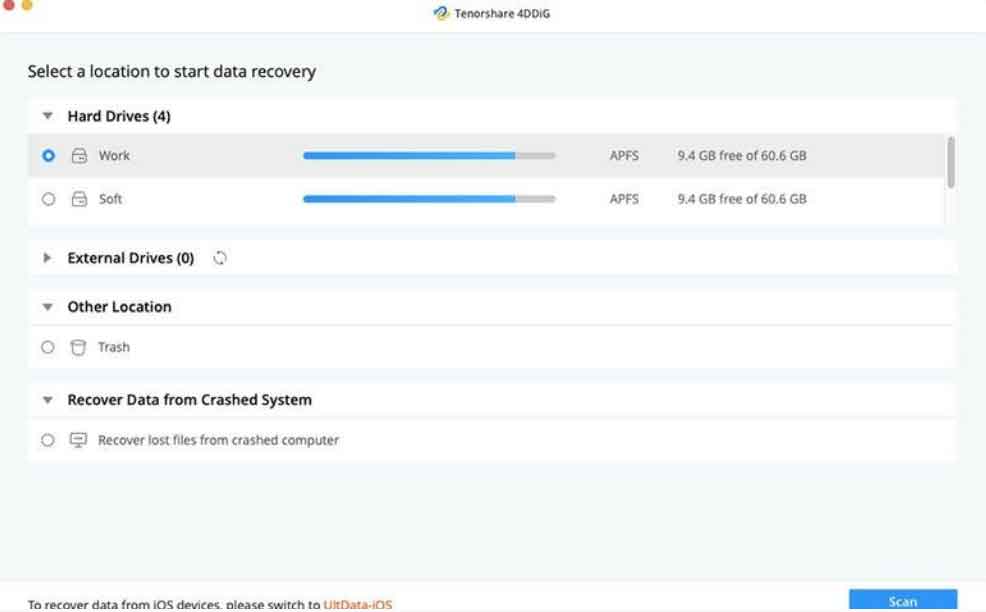
Task: Click the Soft hard drive icon
Action: pyautogui.click(x=79, y=199)
